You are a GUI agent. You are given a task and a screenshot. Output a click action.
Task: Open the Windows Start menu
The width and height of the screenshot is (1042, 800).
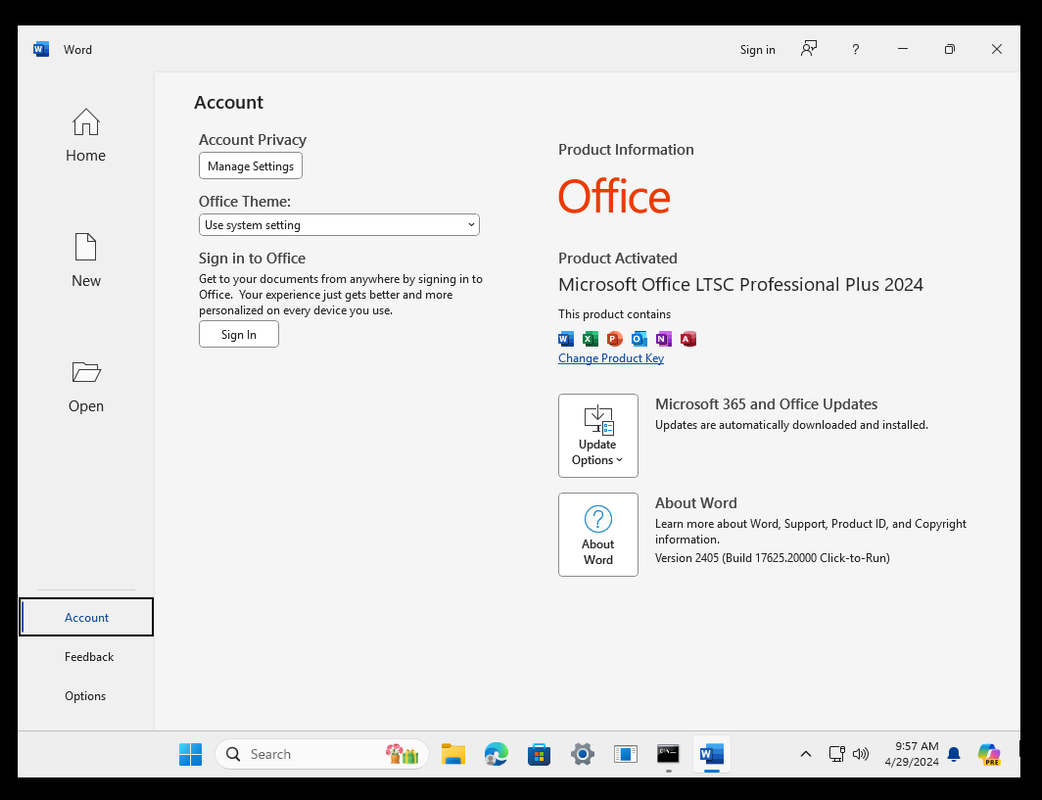tap(190, 754)
